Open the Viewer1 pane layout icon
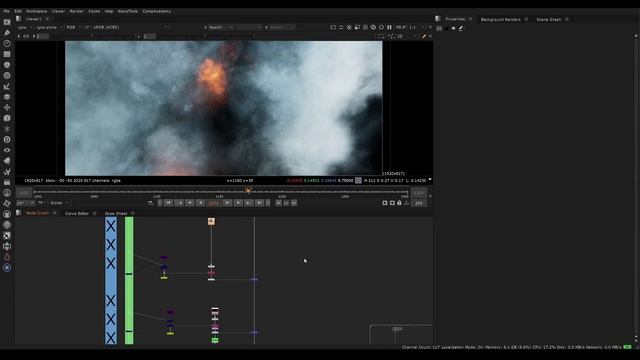 [x=19, y=19]
